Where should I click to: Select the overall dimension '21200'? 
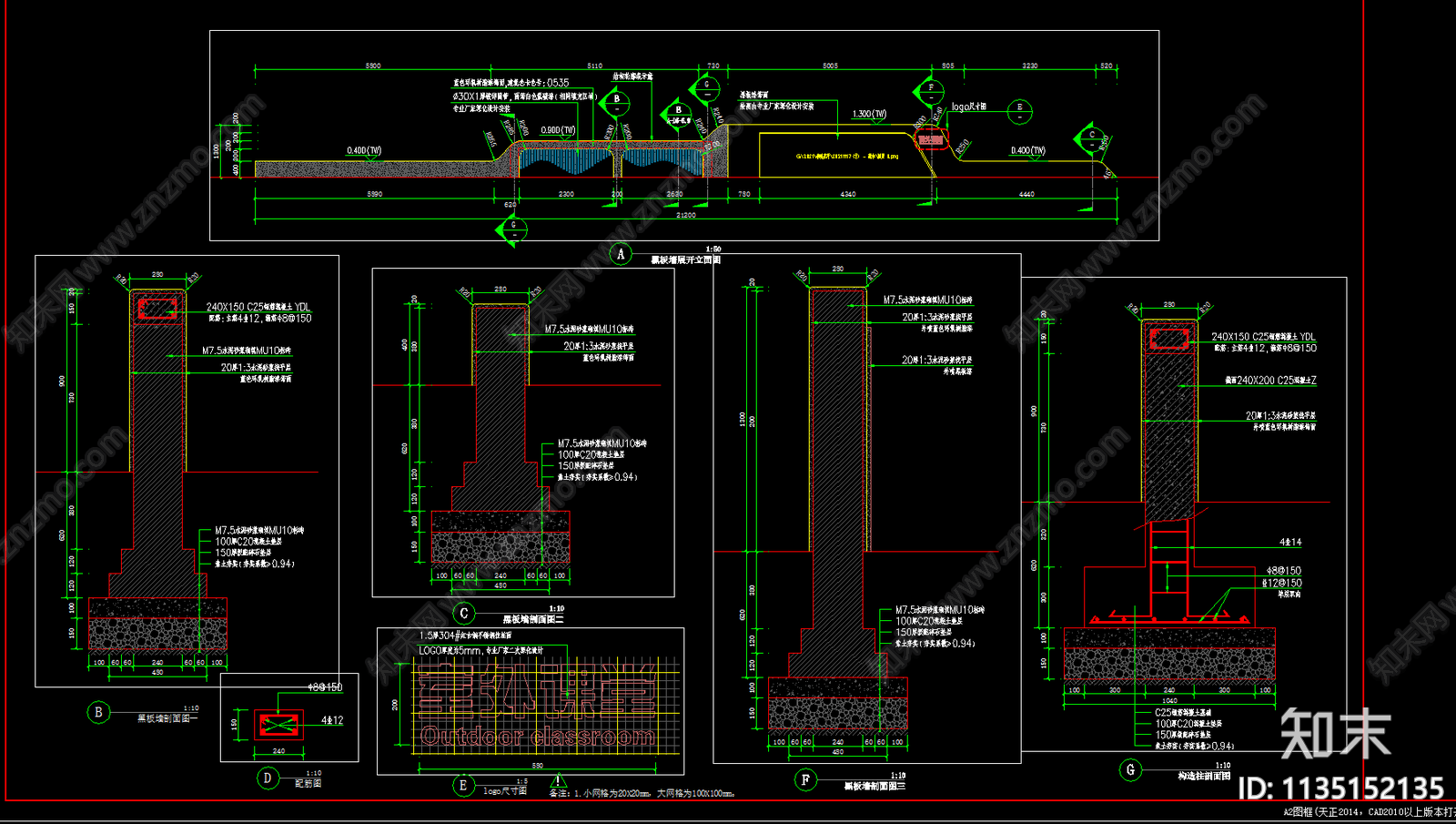point(686,215)
